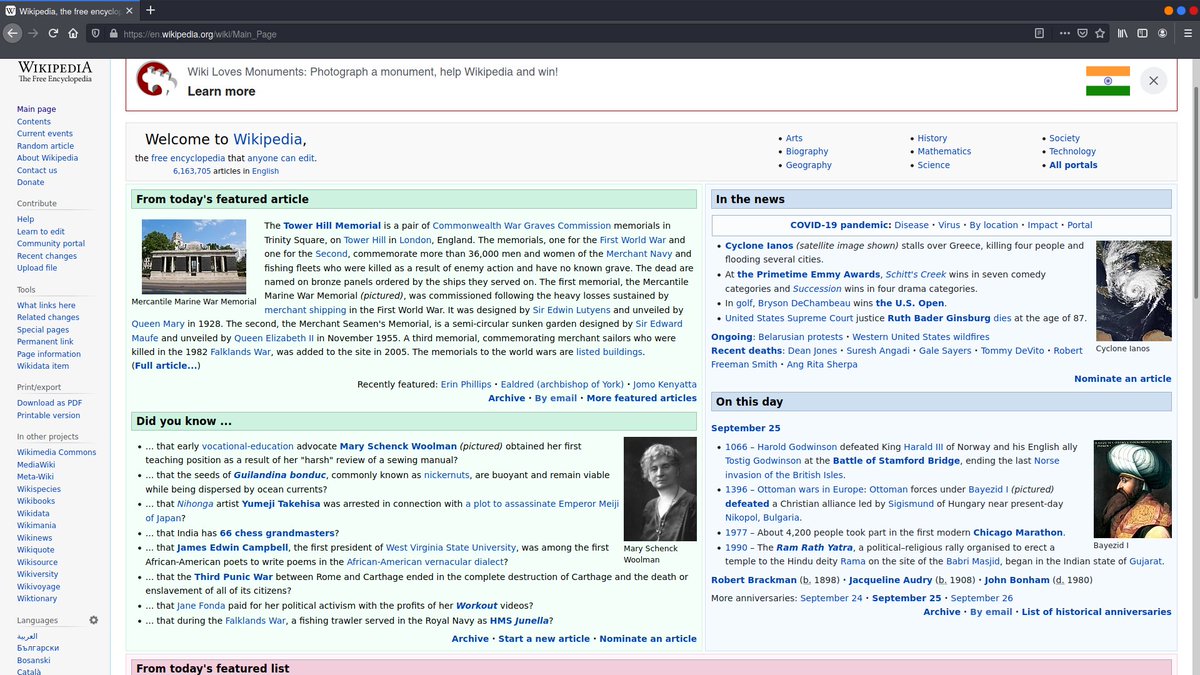Close the Wikipedia tab

(131, 10)
